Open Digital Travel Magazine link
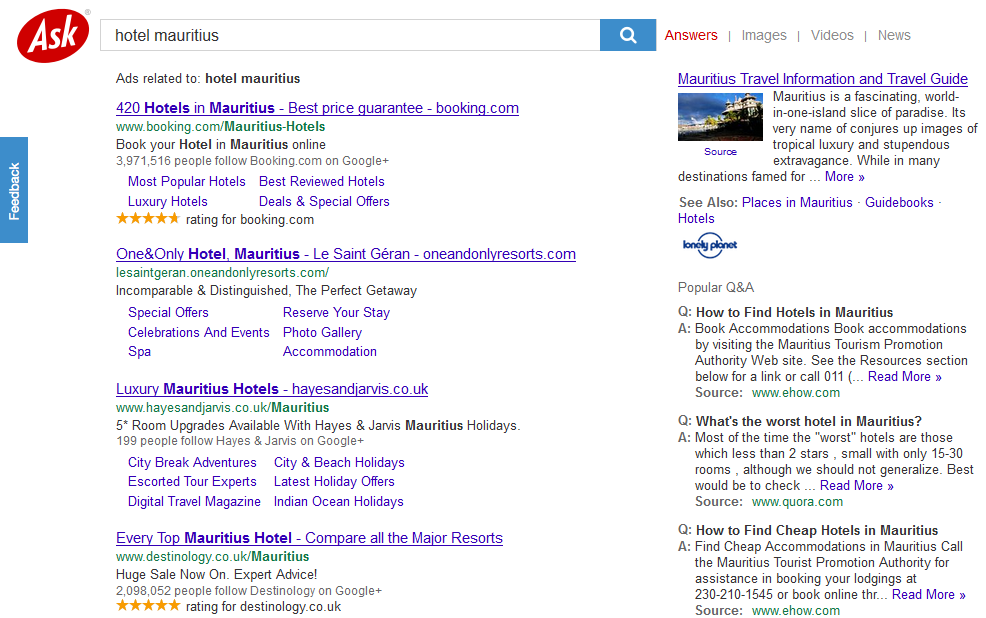This screenshot has width=986, height=618. [194, 502]
